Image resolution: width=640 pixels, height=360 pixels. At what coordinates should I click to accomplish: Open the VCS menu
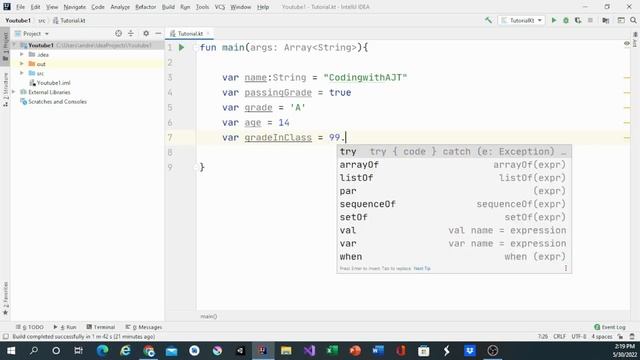(220, 7)
